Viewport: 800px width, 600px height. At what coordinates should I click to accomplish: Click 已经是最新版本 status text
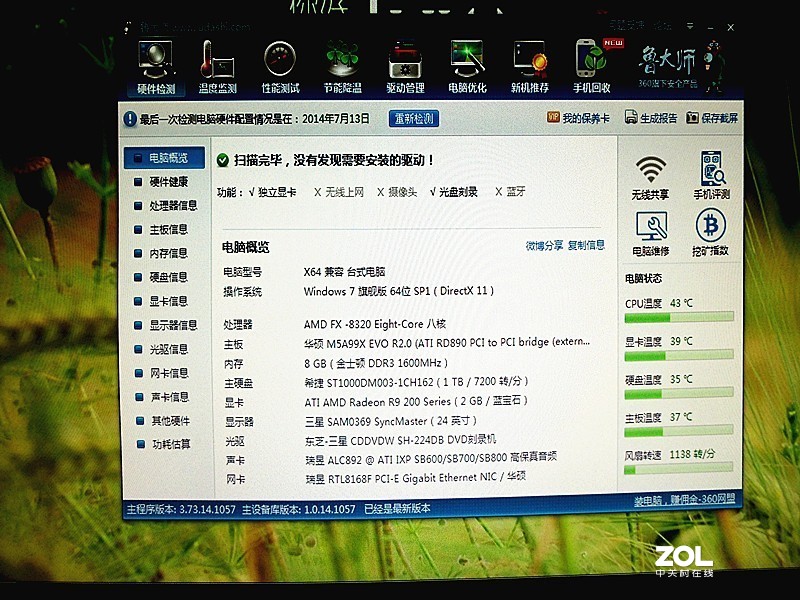click(x=397, y=509)
